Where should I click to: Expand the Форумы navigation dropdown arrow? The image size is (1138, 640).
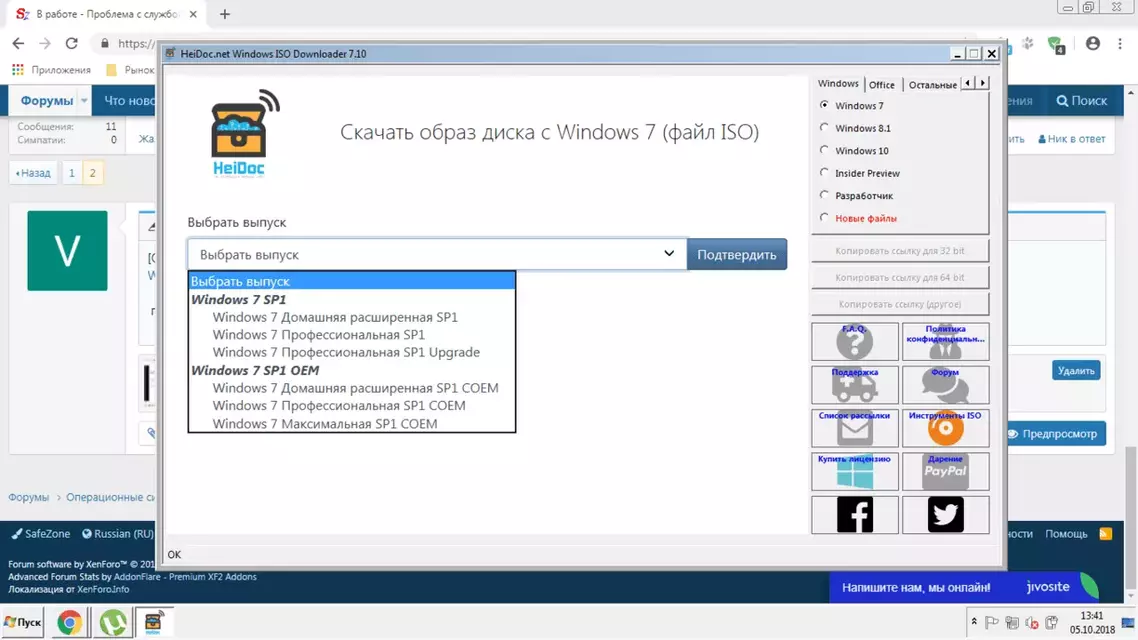84,101
